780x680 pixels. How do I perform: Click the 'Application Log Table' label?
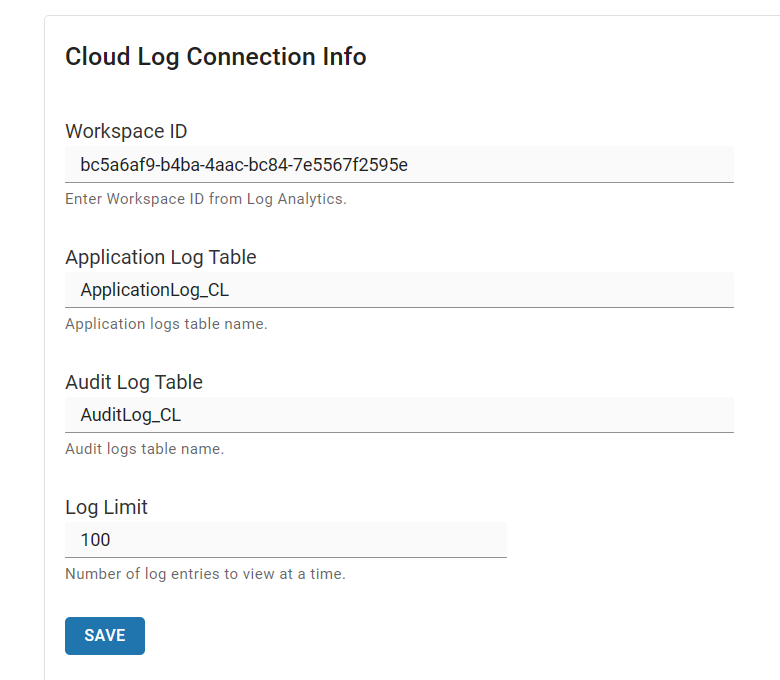[161, 258]
